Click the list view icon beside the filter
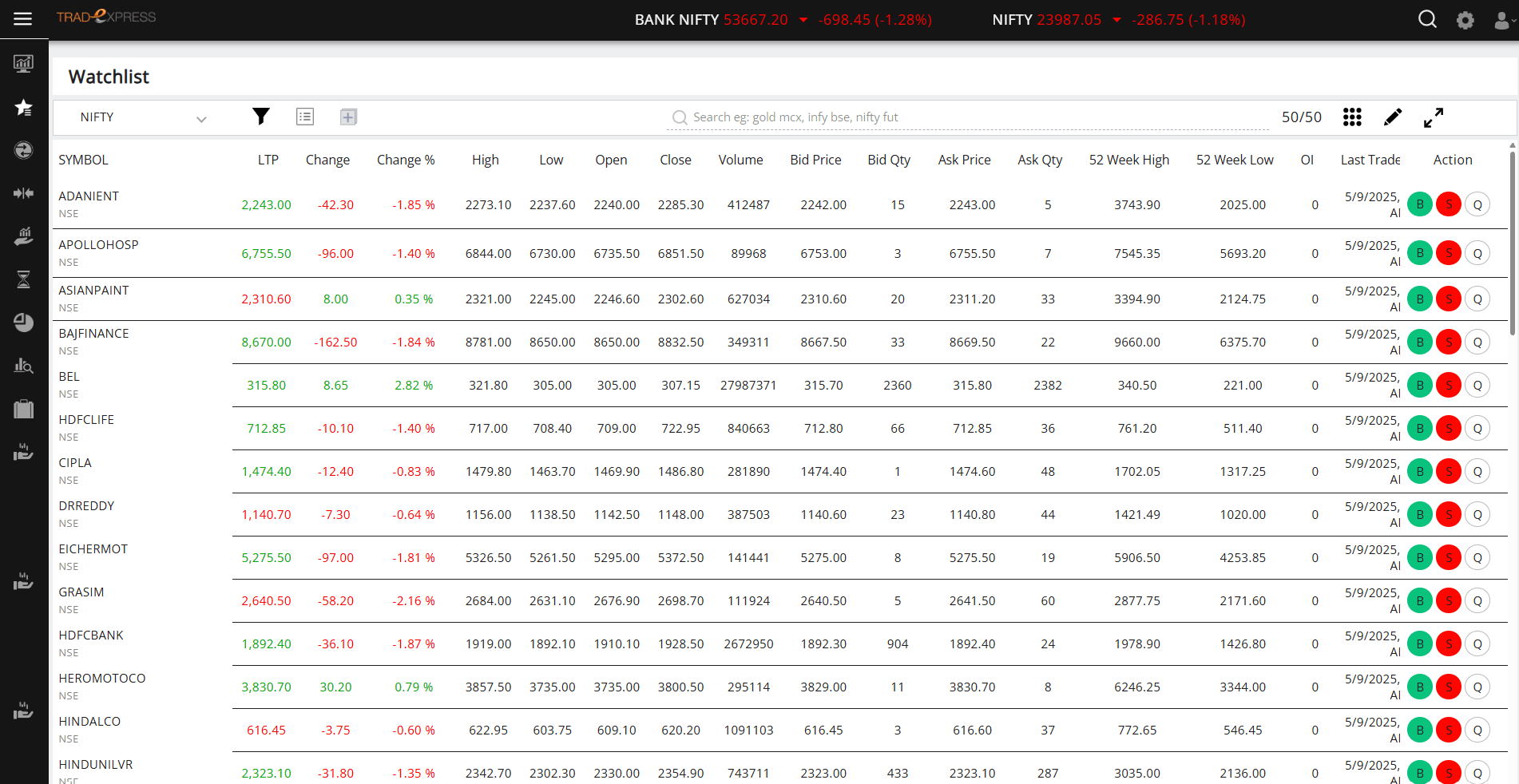 [x=304, y=117]
